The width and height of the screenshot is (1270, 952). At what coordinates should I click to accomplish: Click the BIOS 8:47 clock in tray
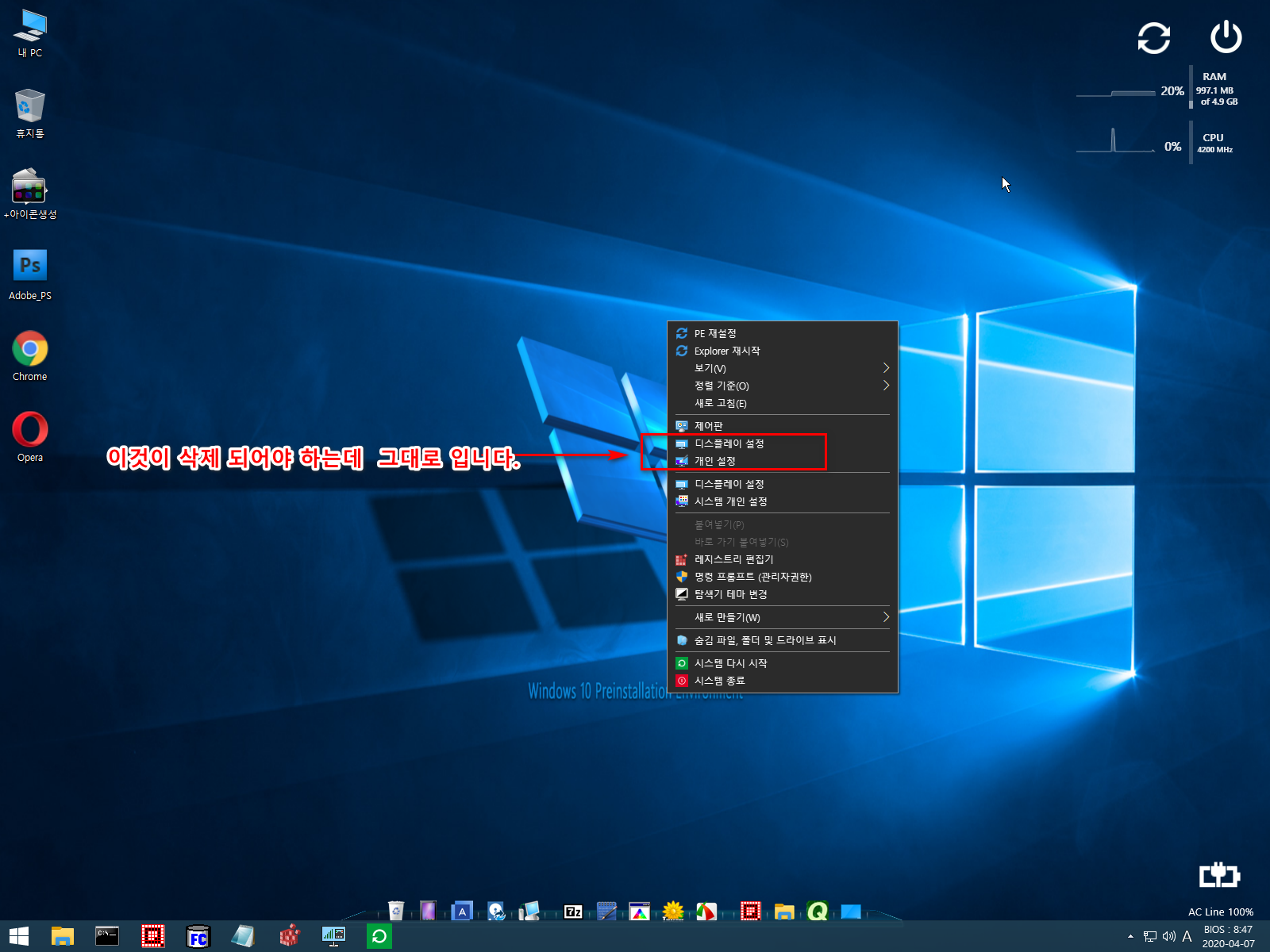click(x=1228, y=936)
